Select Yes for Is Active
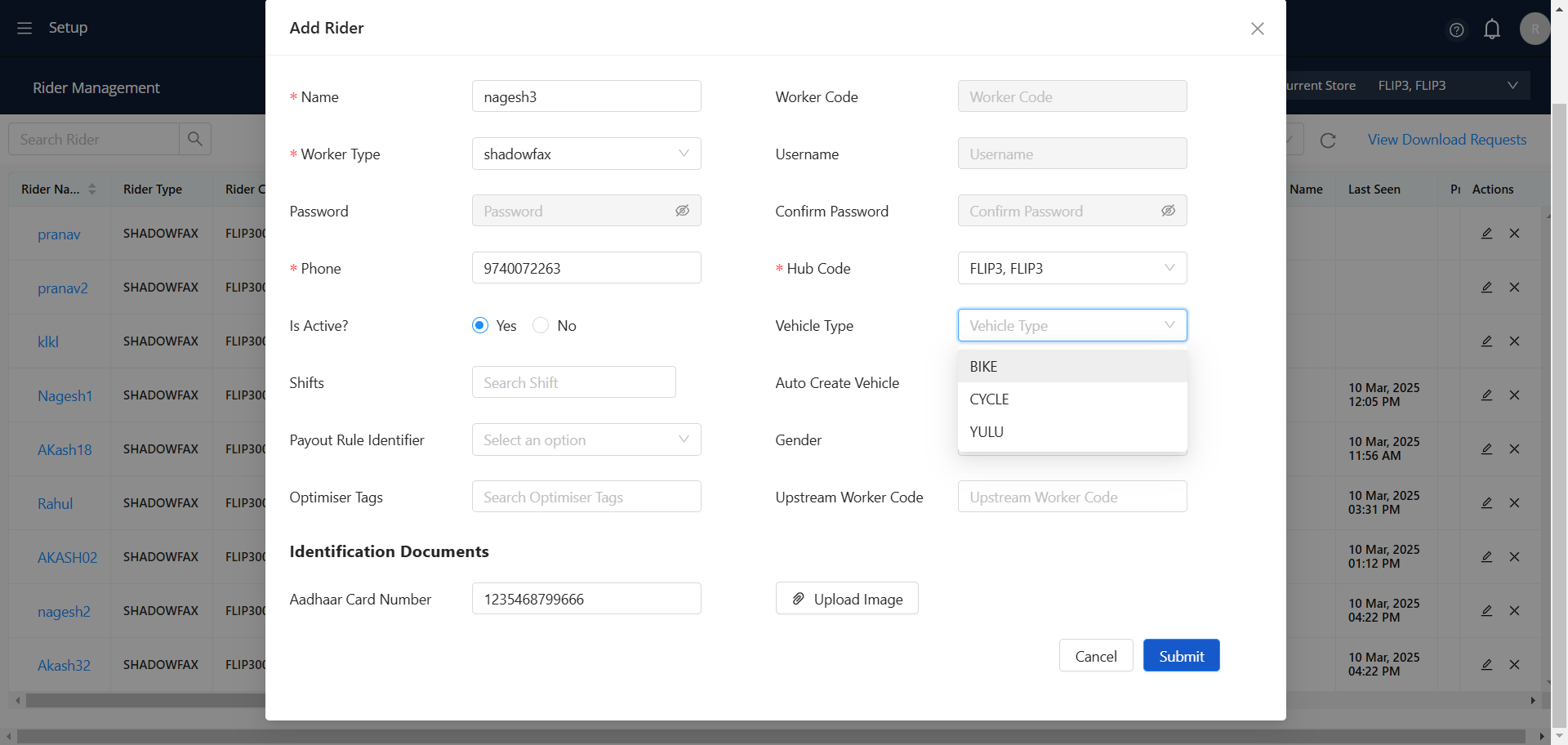This screenshot has width=1568, height=745. click(x=480, y=326)
